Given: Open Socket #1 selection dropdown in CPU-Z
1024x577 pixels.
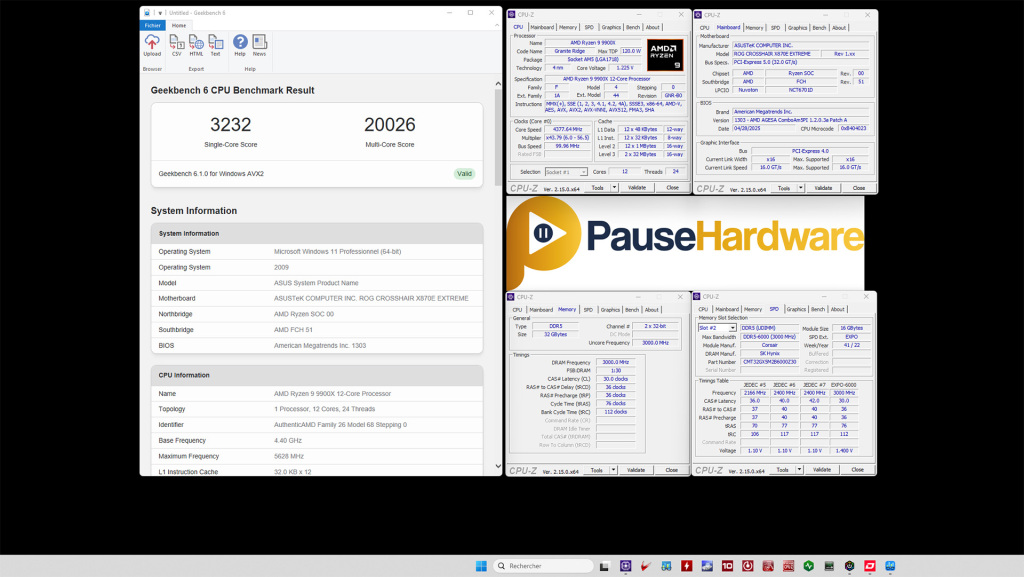Looking at the screenshot, I should point(566,172).
